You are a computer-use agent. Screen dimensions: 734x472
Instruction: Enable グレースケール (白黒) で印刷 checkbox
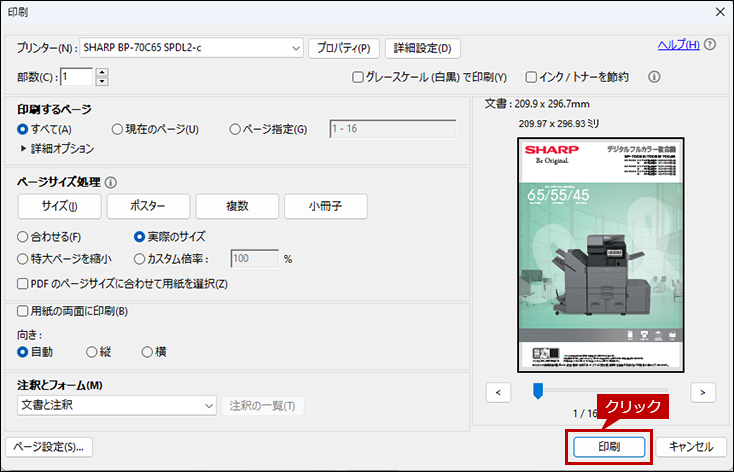[358, 77]
